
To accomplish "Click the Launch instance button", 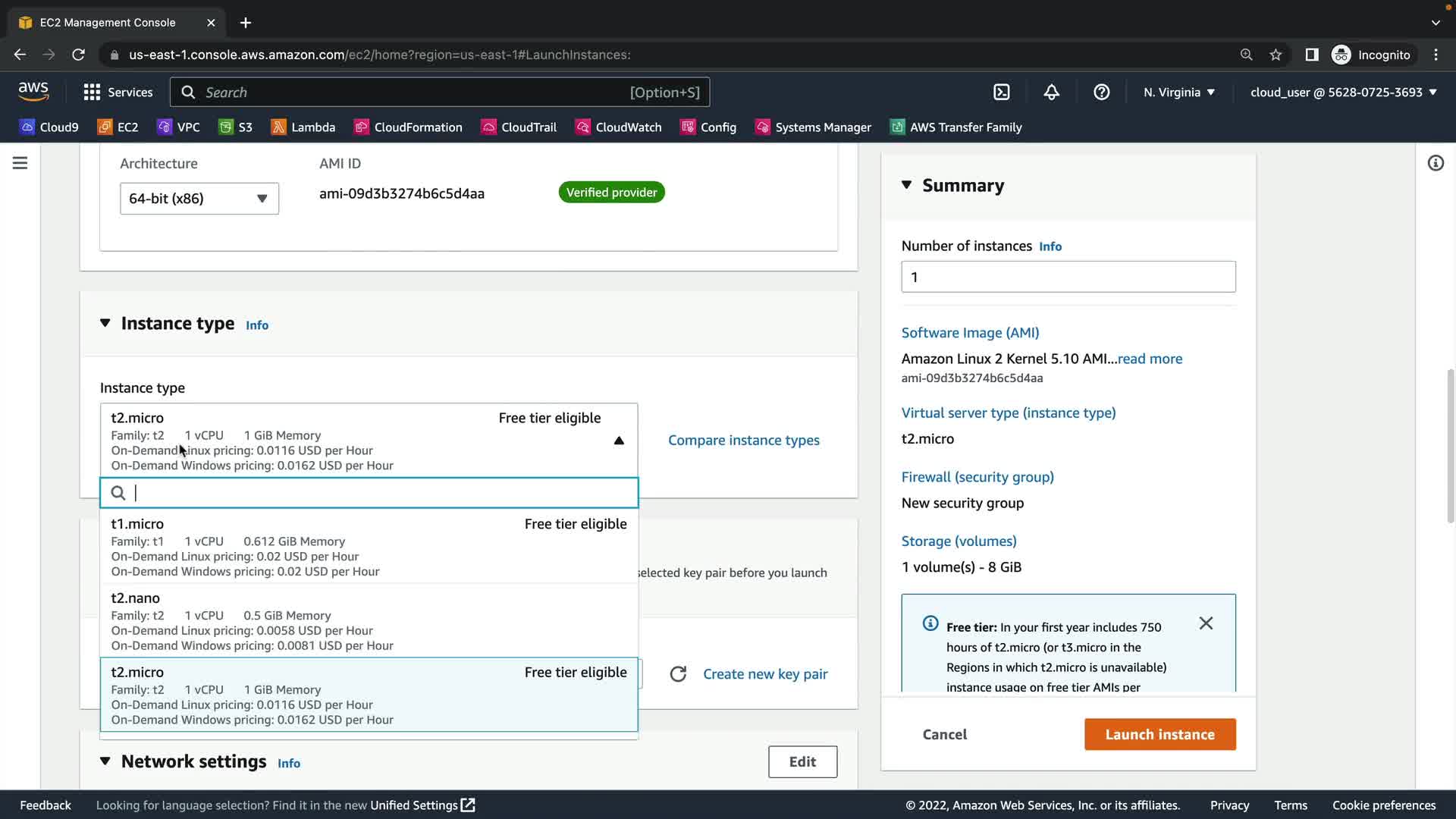I will (1159, 734).
